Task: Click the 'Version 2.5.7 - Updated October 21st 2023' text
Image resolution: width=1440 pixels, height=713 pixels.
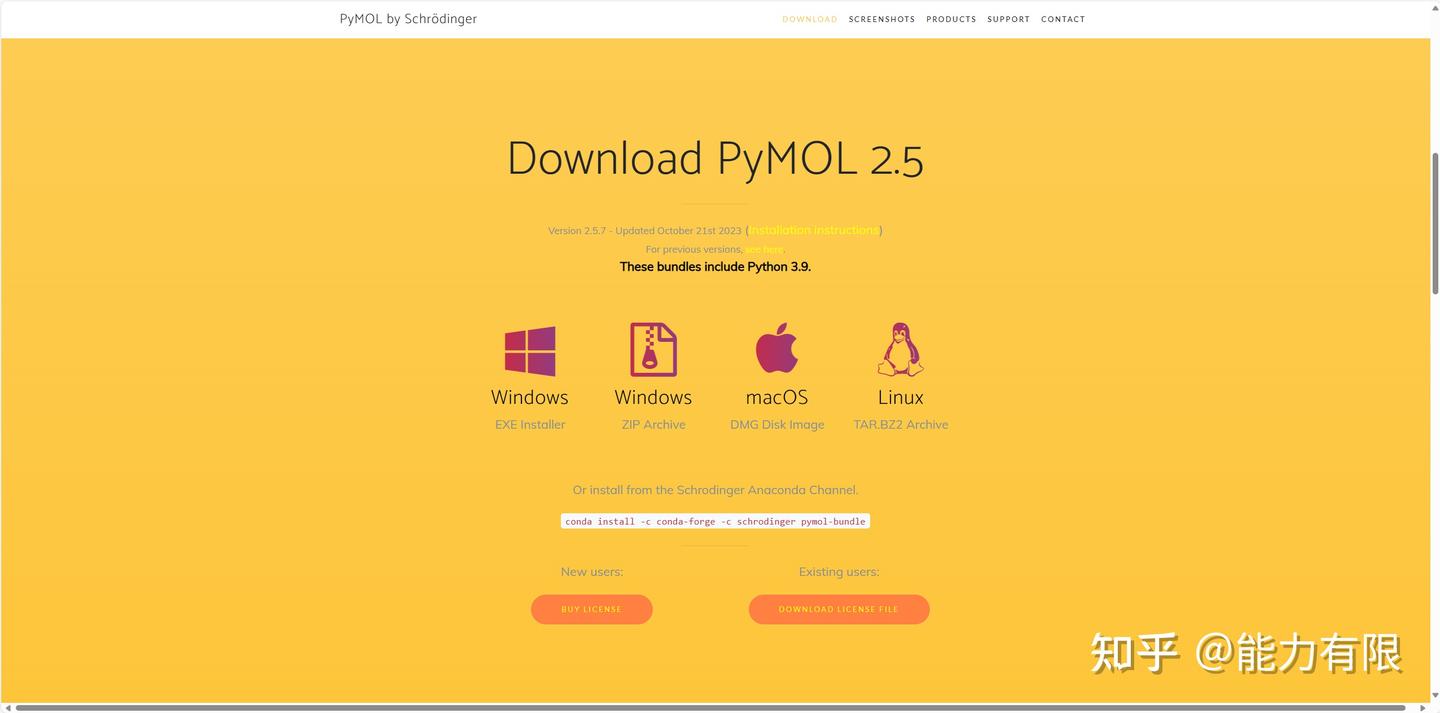Action: (x=645, y=230)
